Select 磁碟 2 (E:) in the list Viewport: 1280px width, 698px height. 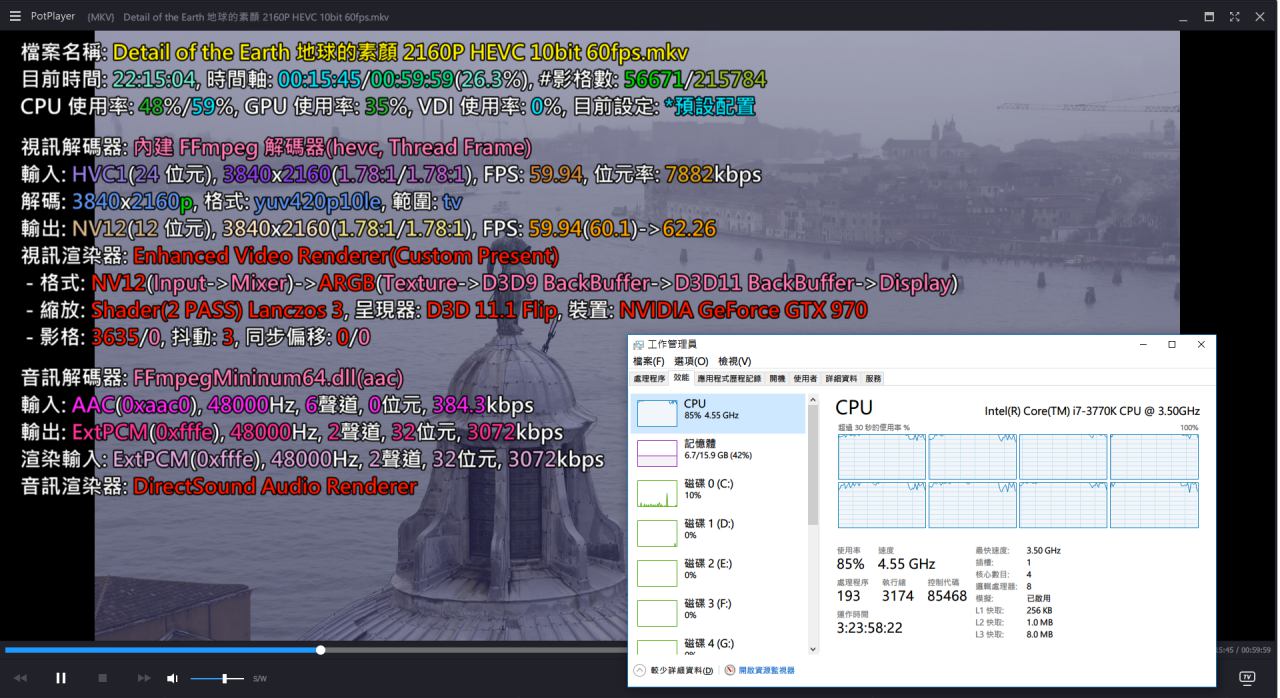(719, 573)
